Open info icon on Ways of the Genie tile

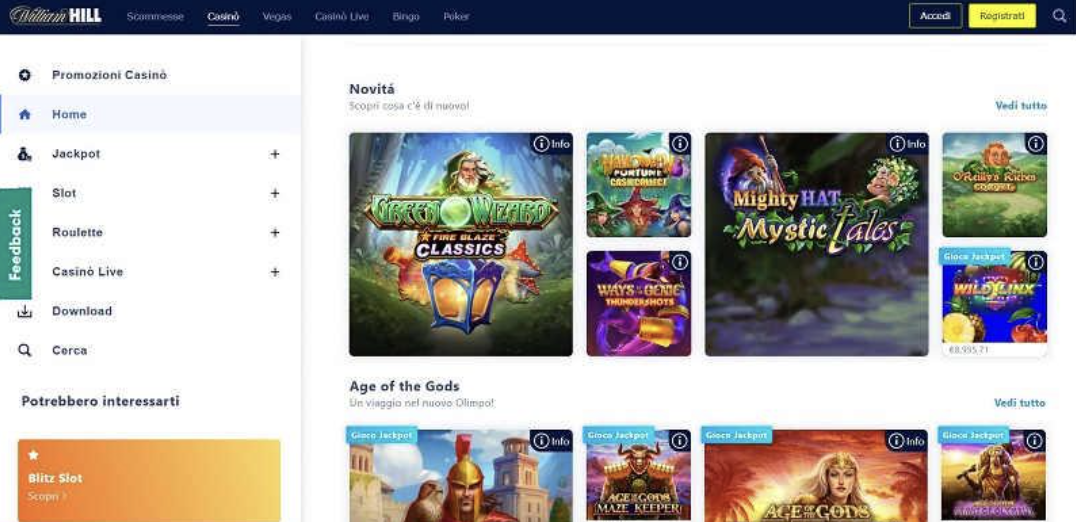pyautogui.click(x=679, y=262)
